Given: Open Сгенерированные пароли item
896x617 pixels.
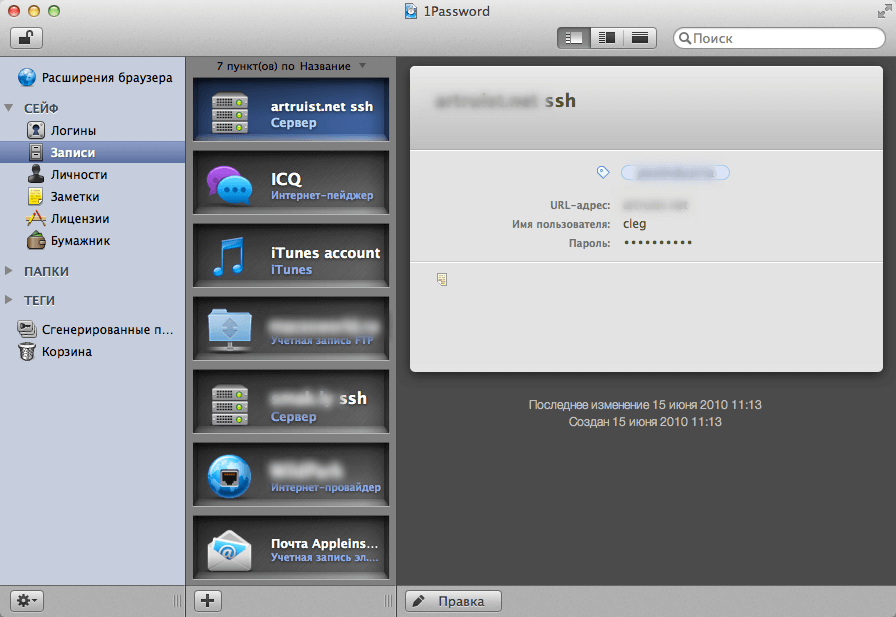Looking at the screenshot, I should tap(95, 330).
